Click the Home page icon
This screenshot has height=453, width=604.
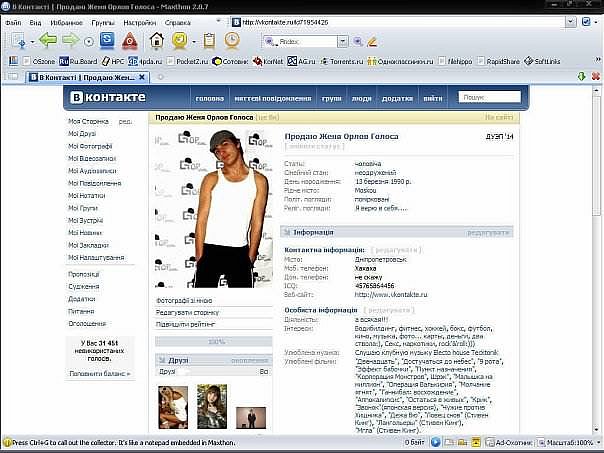156,41
